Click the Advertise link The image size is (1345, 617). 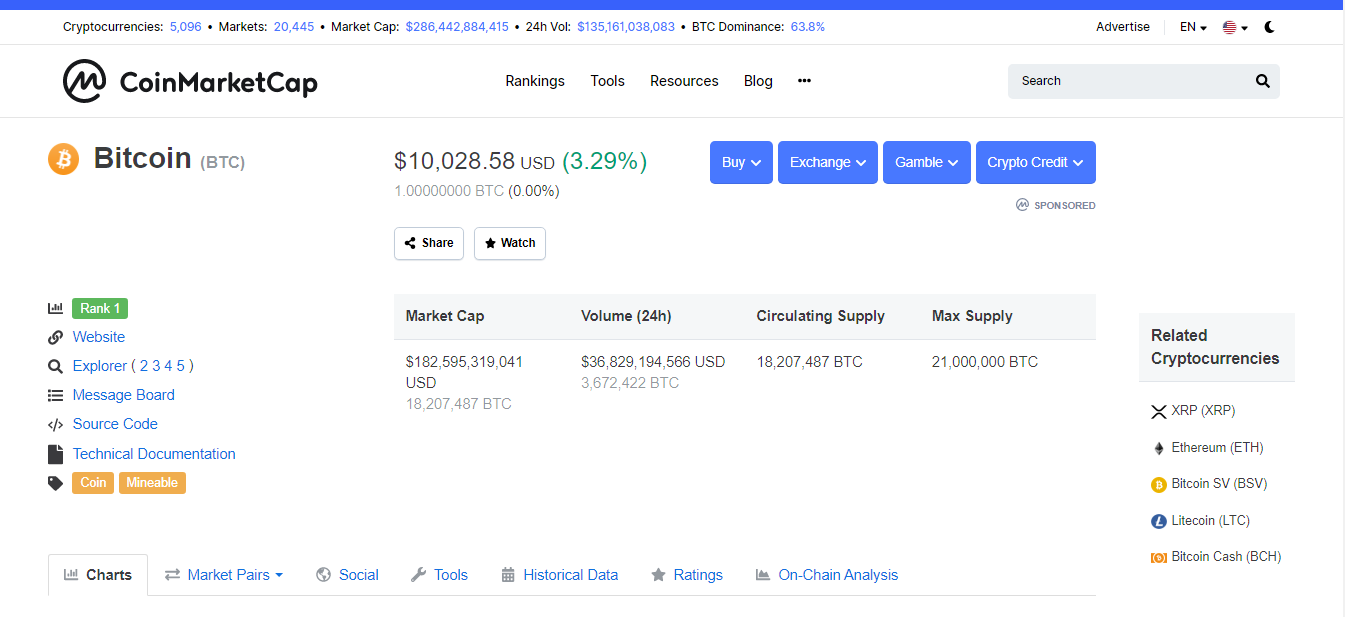tap(1123, 27)
